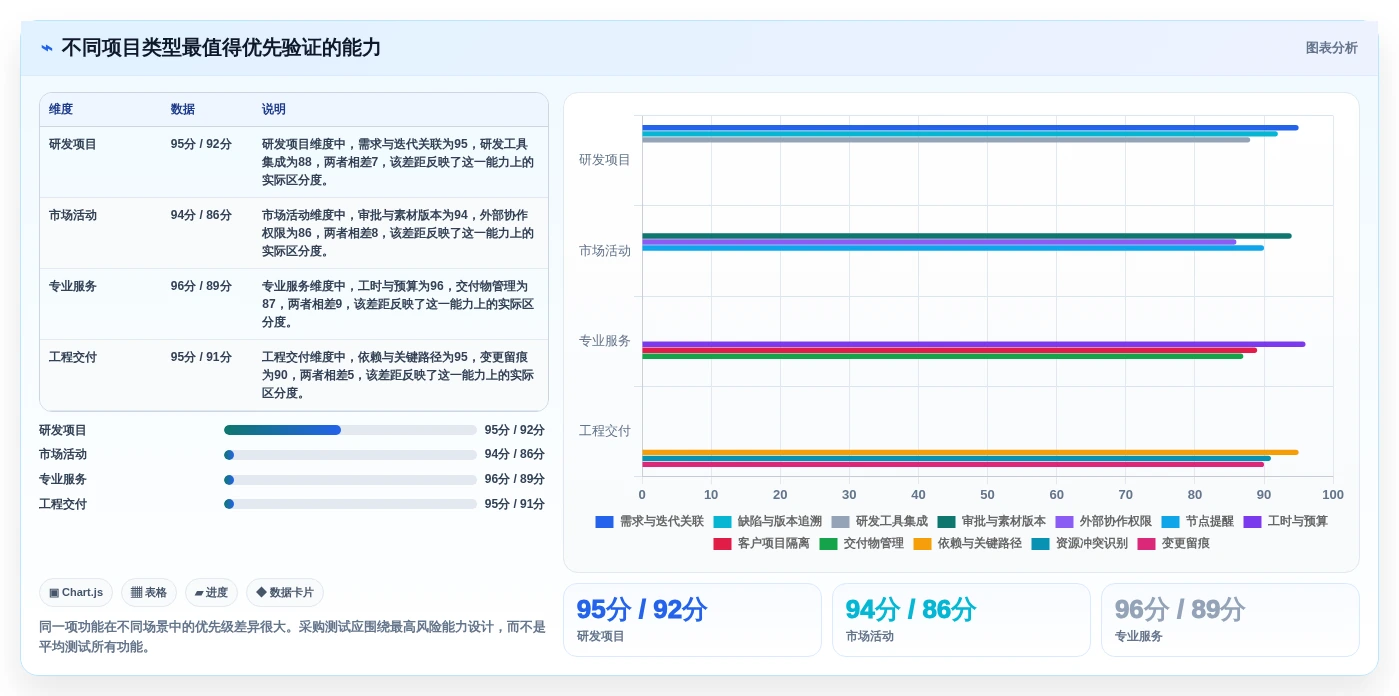The width and height of the screenshot is (1399, 696).
Task: Click the 研发项目 chart axis label
Action: [x=604, y=160]
